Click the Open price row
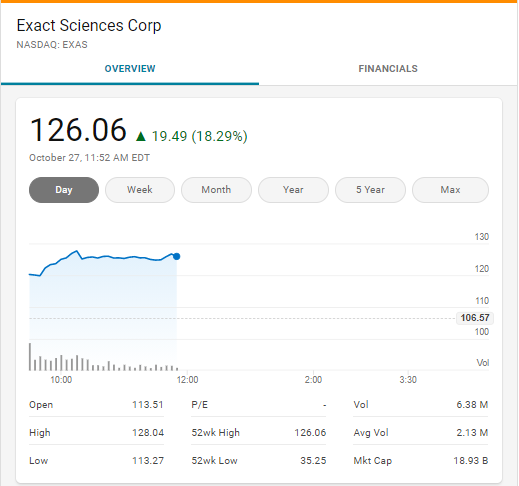 96,405
